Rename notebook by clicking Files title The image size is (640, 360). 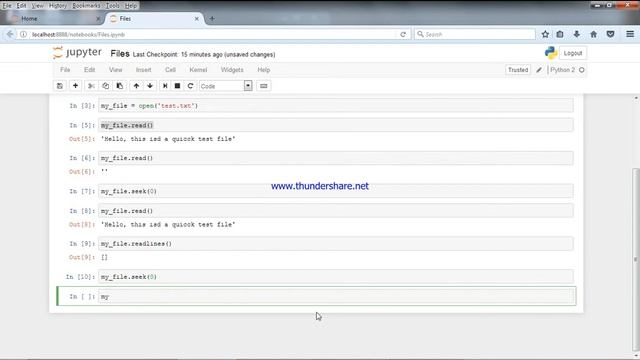point(120,54)
